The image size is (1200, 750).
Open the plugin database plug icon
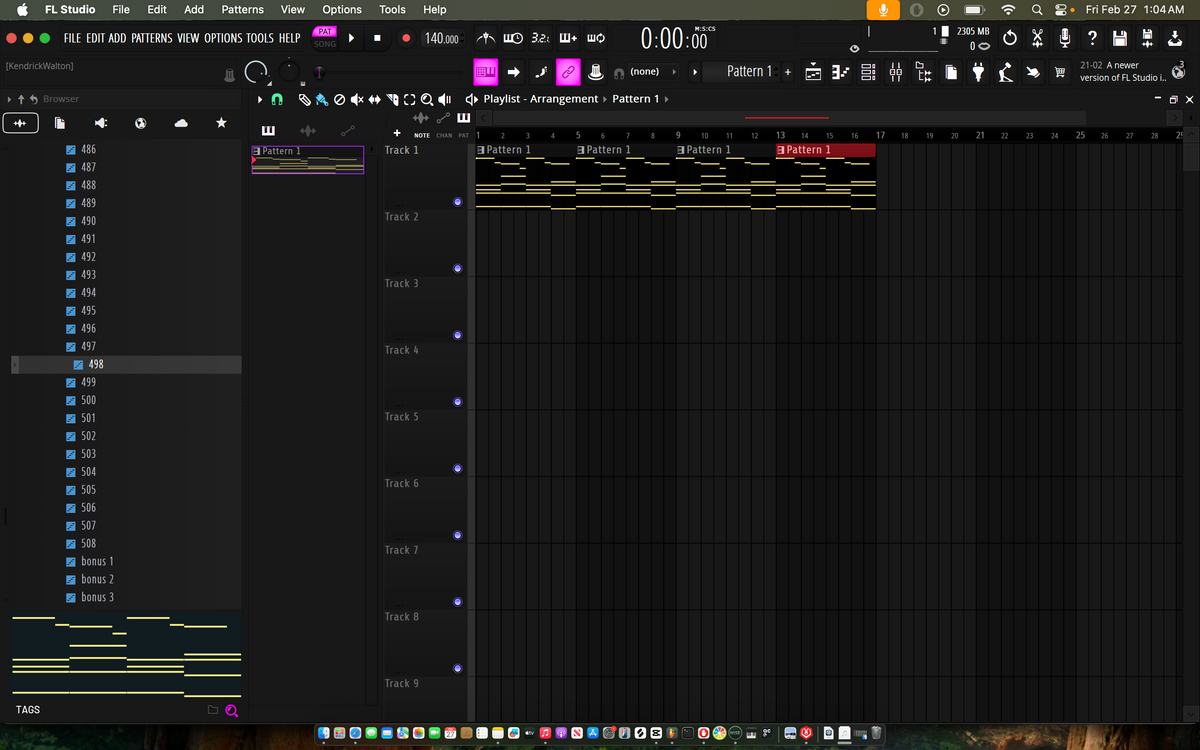(979, 72)
